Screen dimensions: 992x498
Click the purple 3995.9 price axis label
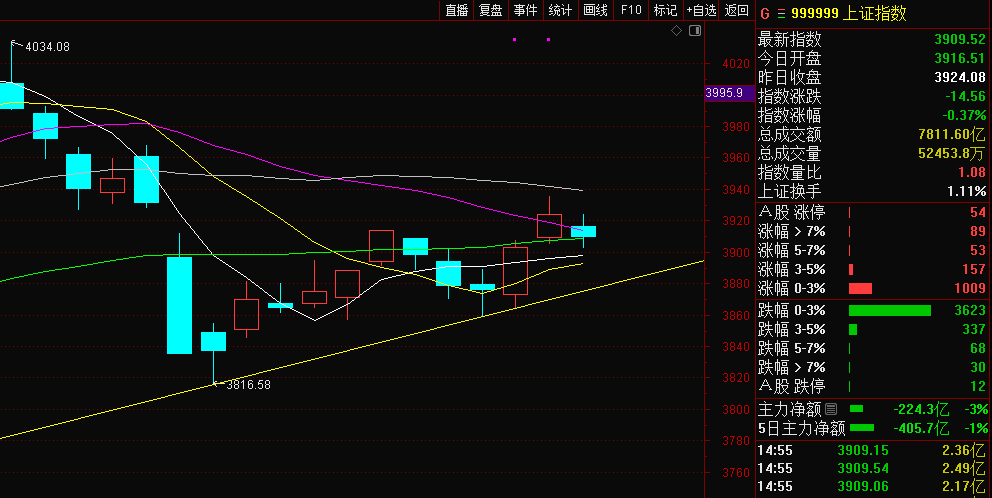723,93
